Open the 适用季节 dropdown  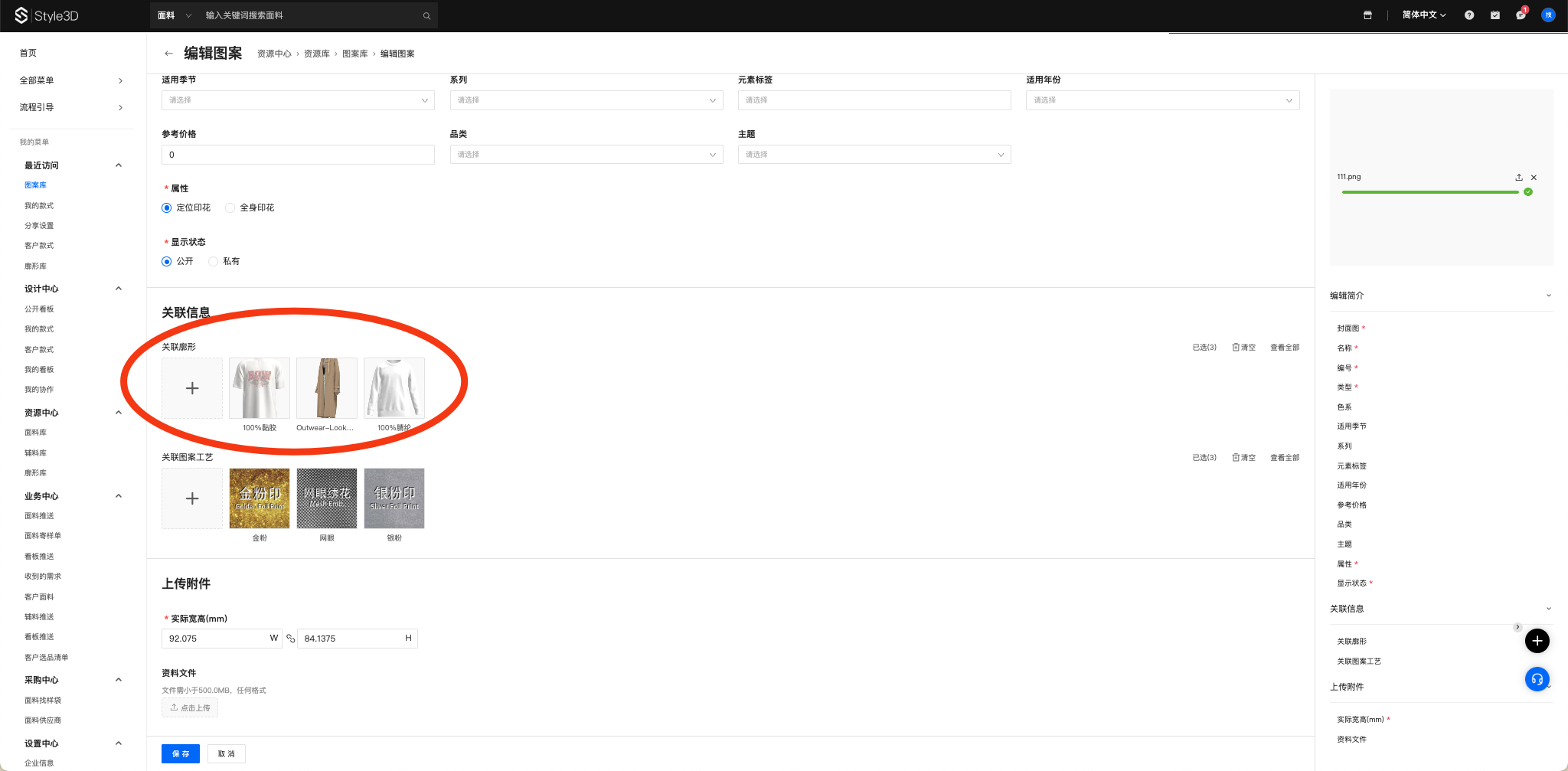[298, 100]
